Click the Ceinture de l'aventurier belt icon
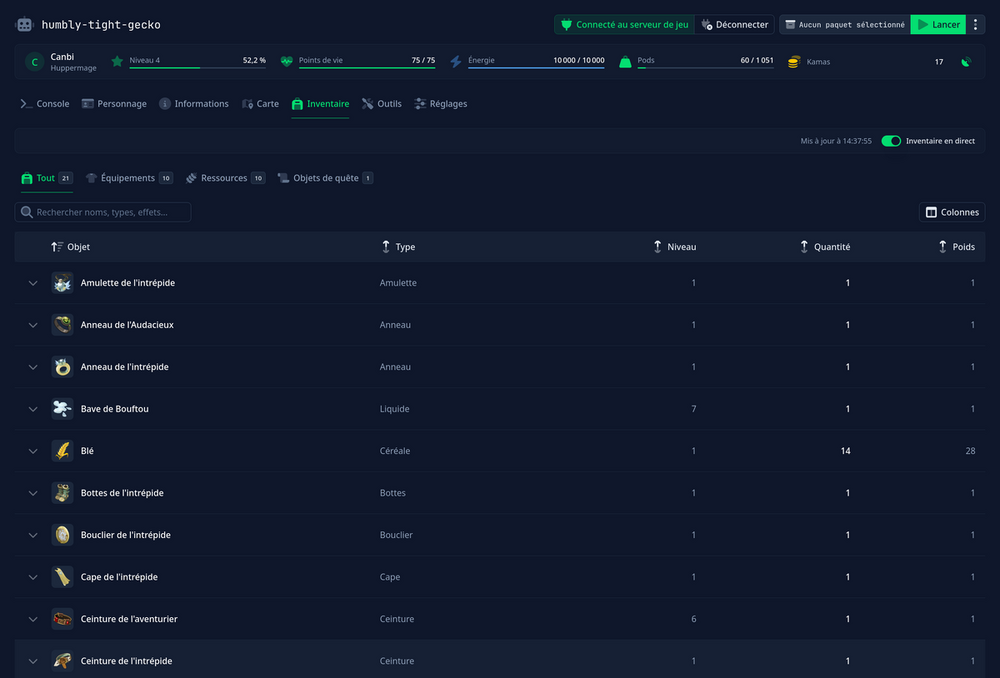1000x678 pixels. pos(62,619)
